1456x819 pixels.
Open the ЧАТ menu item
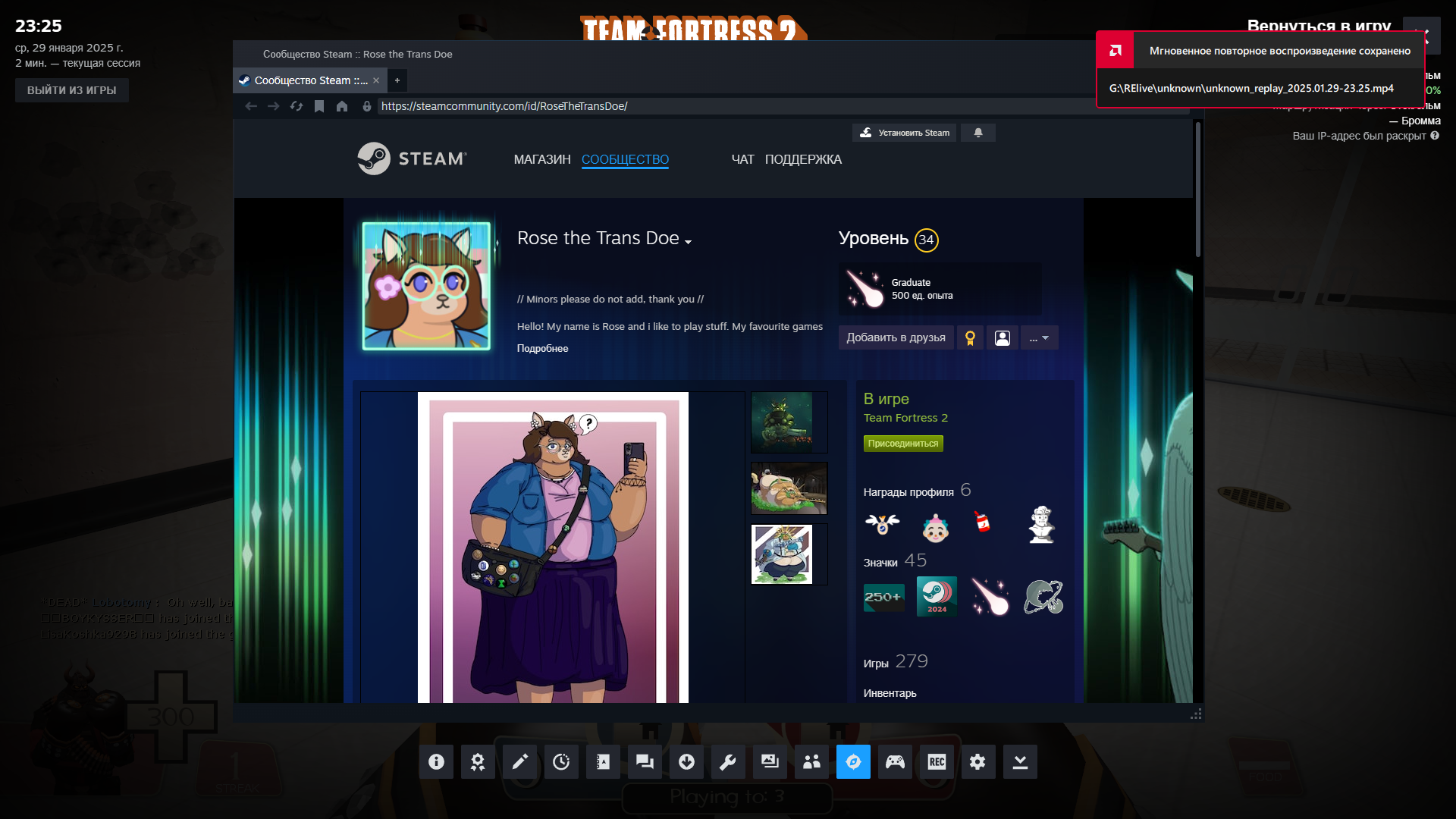742,159
